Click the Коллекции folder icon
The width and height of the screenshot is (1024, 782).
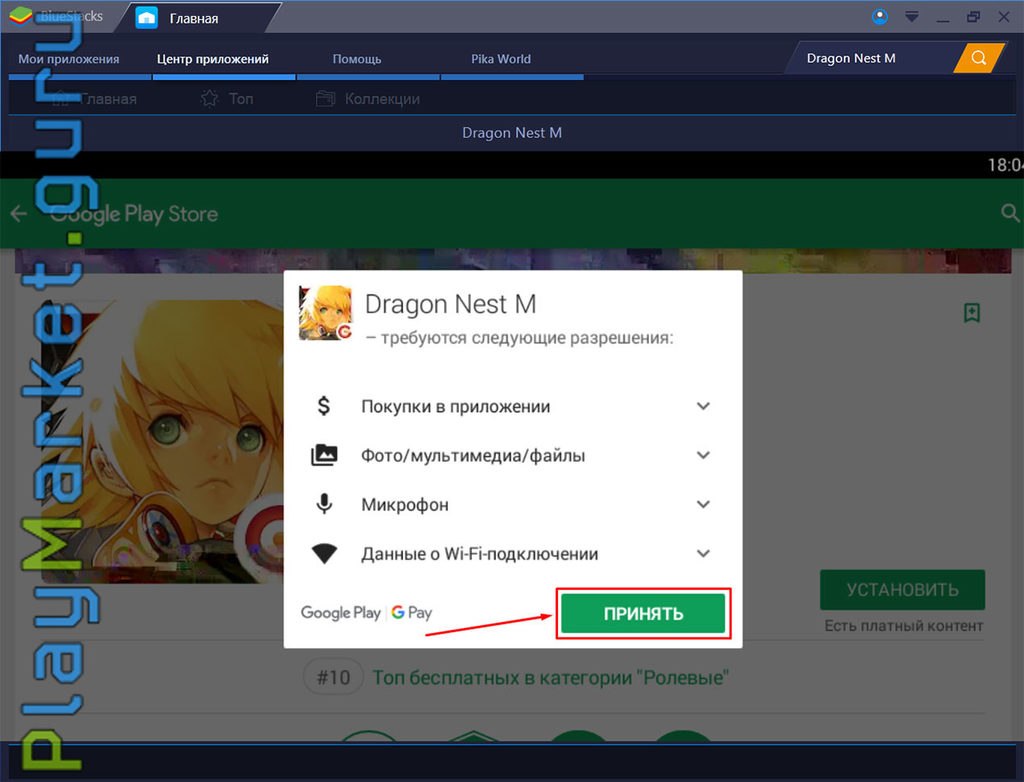[x=325, y=99]
